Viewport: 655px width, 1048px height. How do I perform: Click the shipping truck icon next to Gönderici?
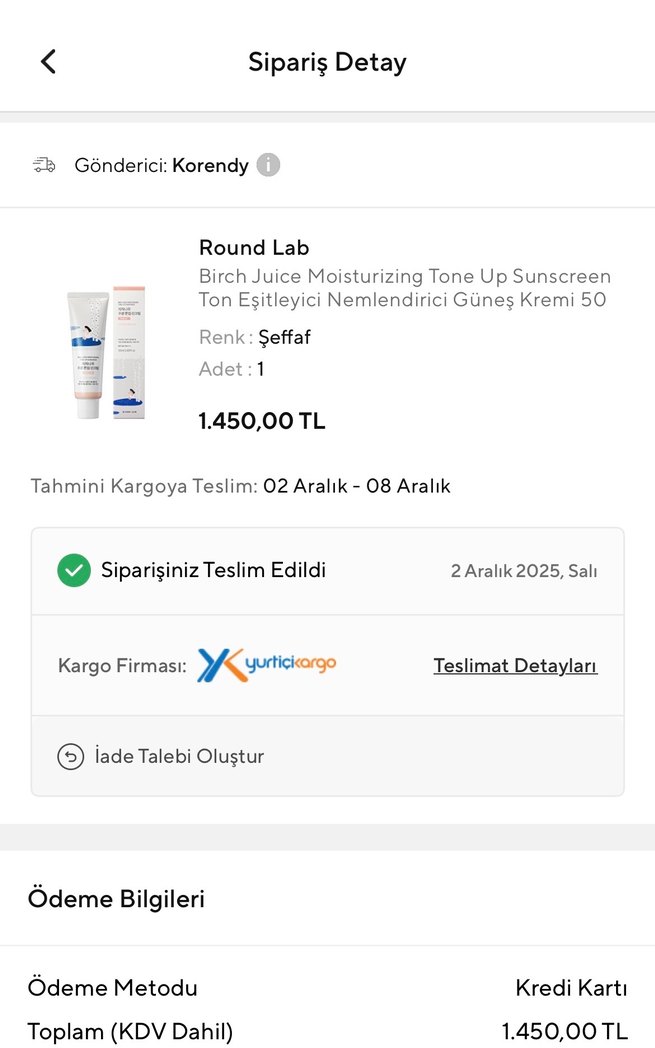click(x=42, y=165)
